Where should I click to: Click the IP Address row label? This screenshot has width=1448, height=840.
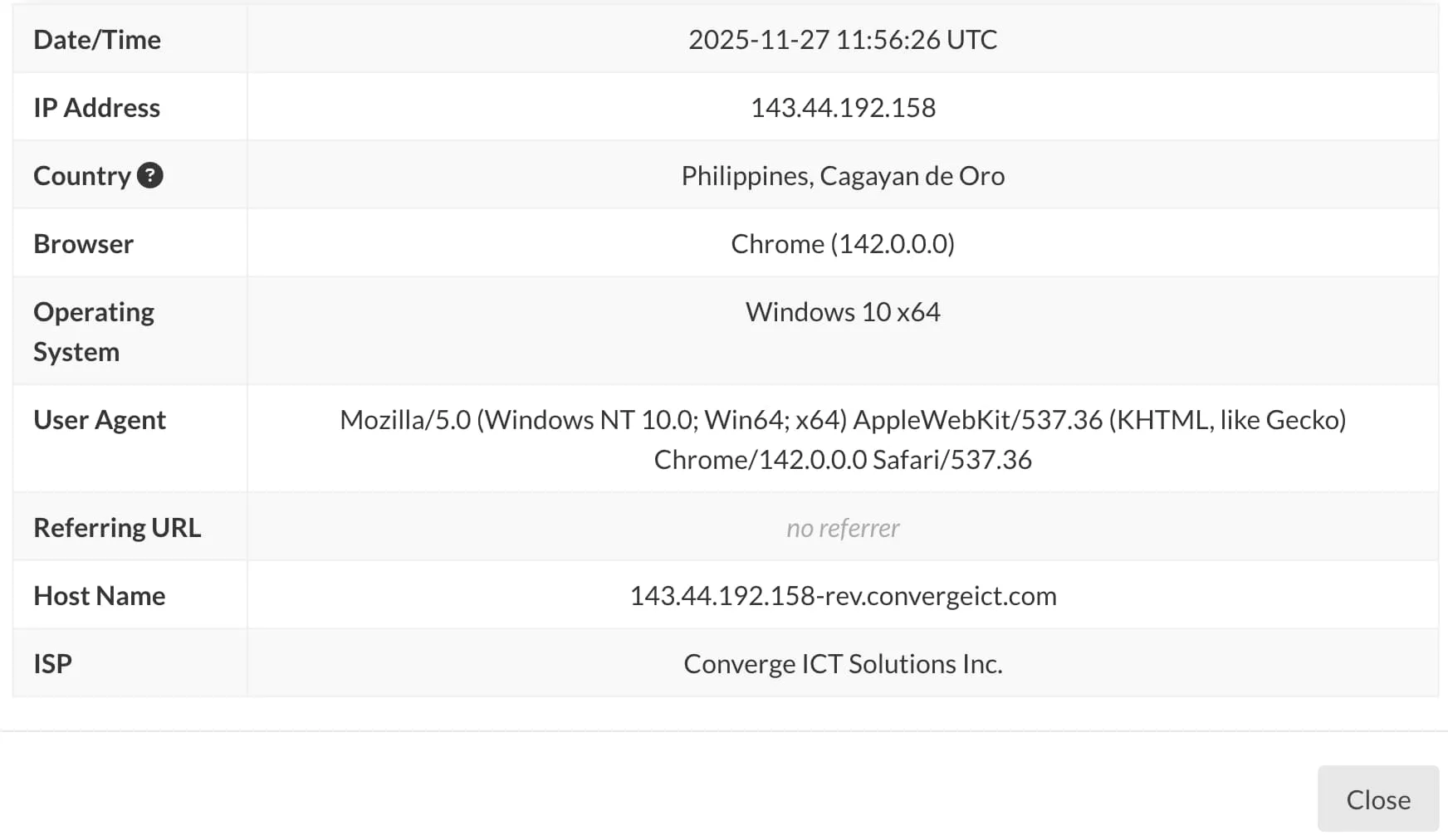point(96,106)
